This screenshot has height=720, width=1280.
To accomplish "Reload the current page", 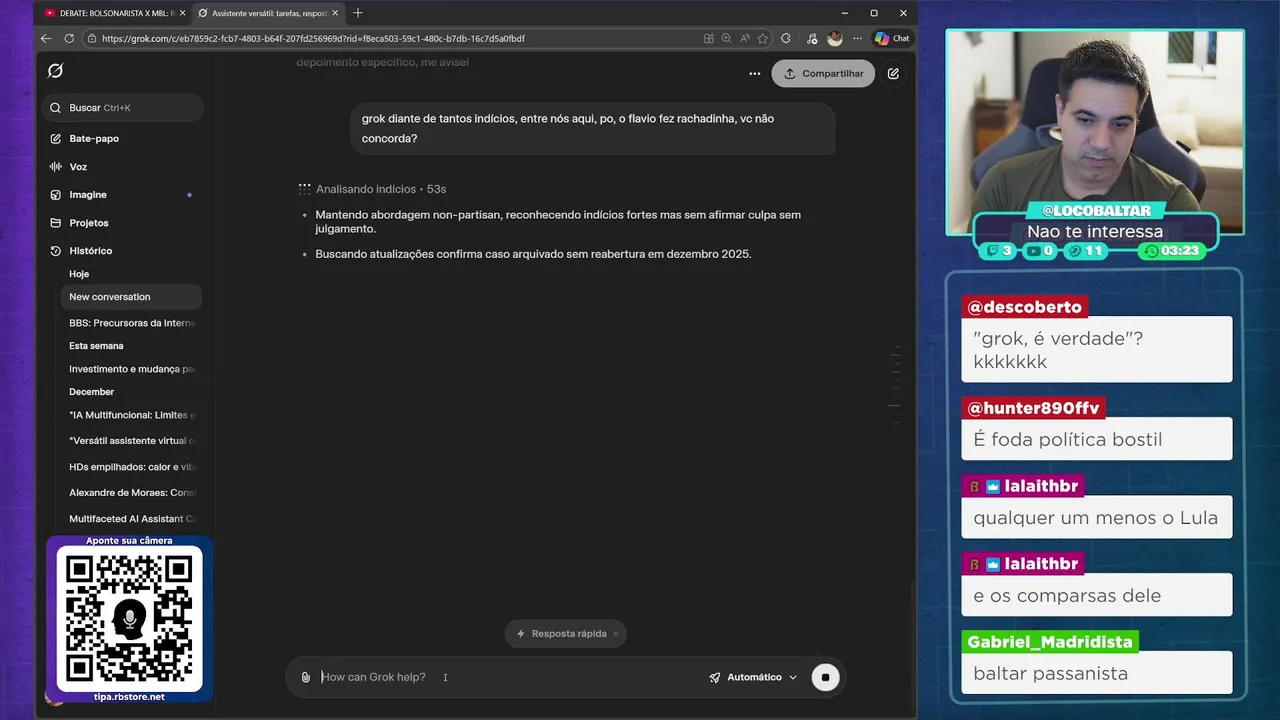I will click(x=69, y=38).
